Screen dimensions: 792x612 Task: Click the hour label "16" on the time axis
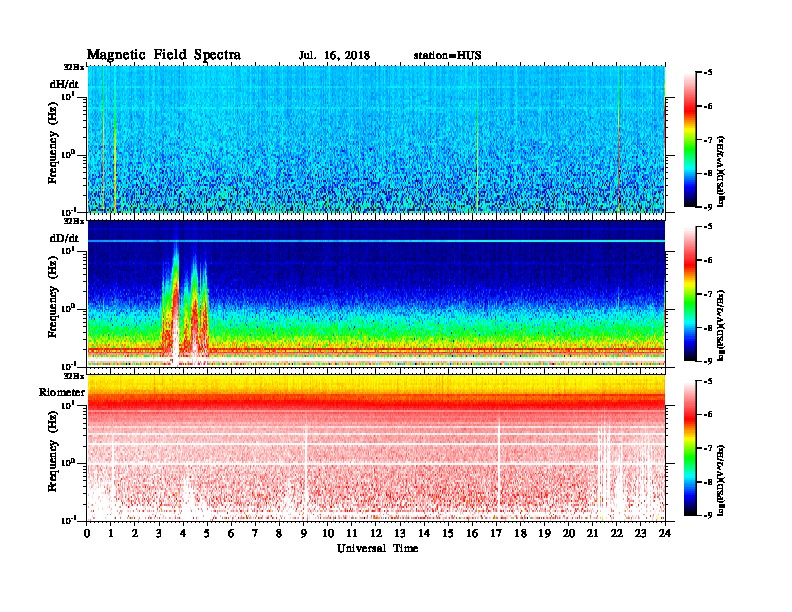[472, 533]
